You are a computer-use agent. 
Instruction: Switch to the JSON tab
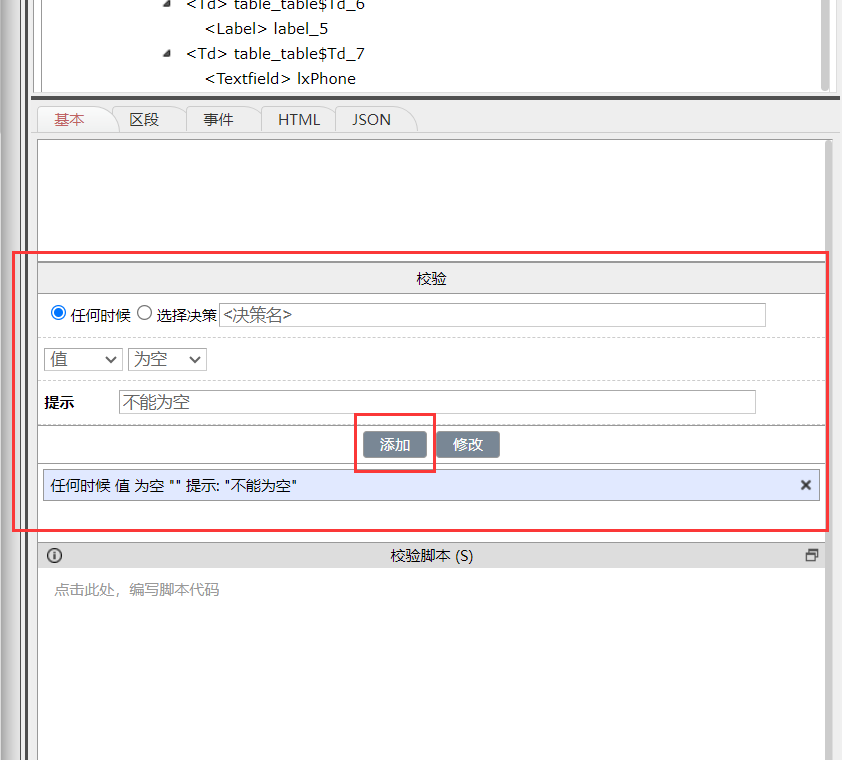[370, 119]
